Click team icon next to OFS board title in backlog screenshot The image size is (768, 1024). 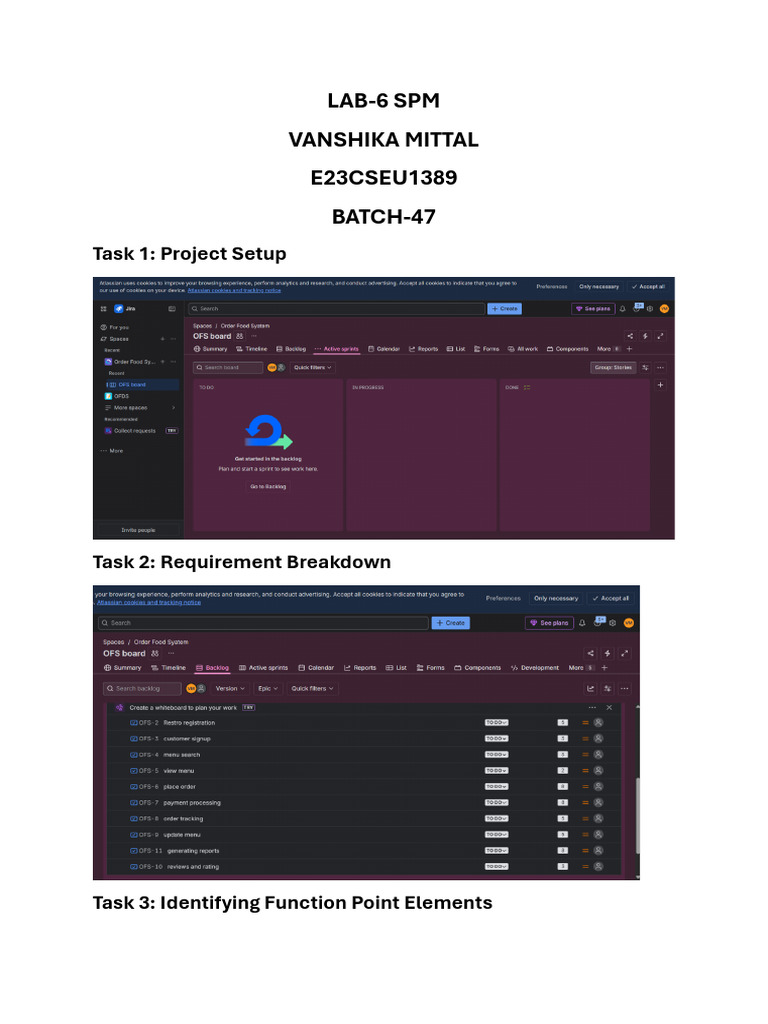155,653
